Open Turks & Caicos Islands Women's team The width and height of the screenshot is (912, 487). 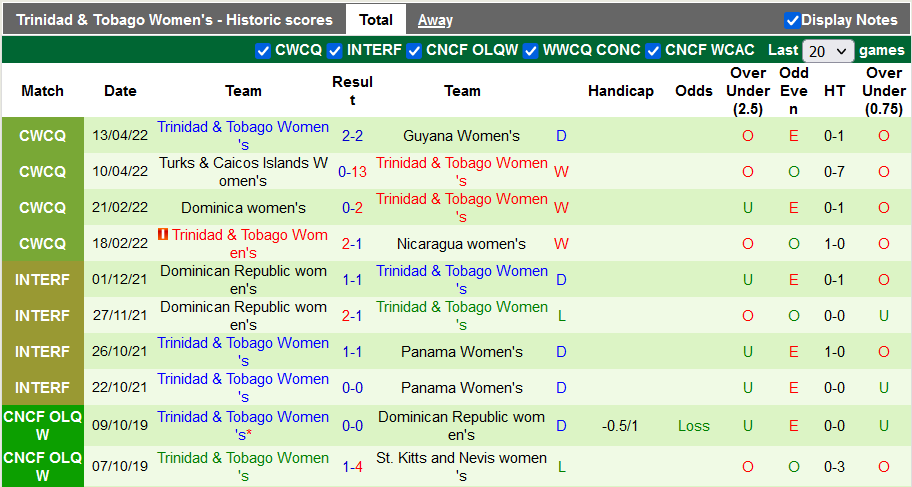tap(243, 172)
